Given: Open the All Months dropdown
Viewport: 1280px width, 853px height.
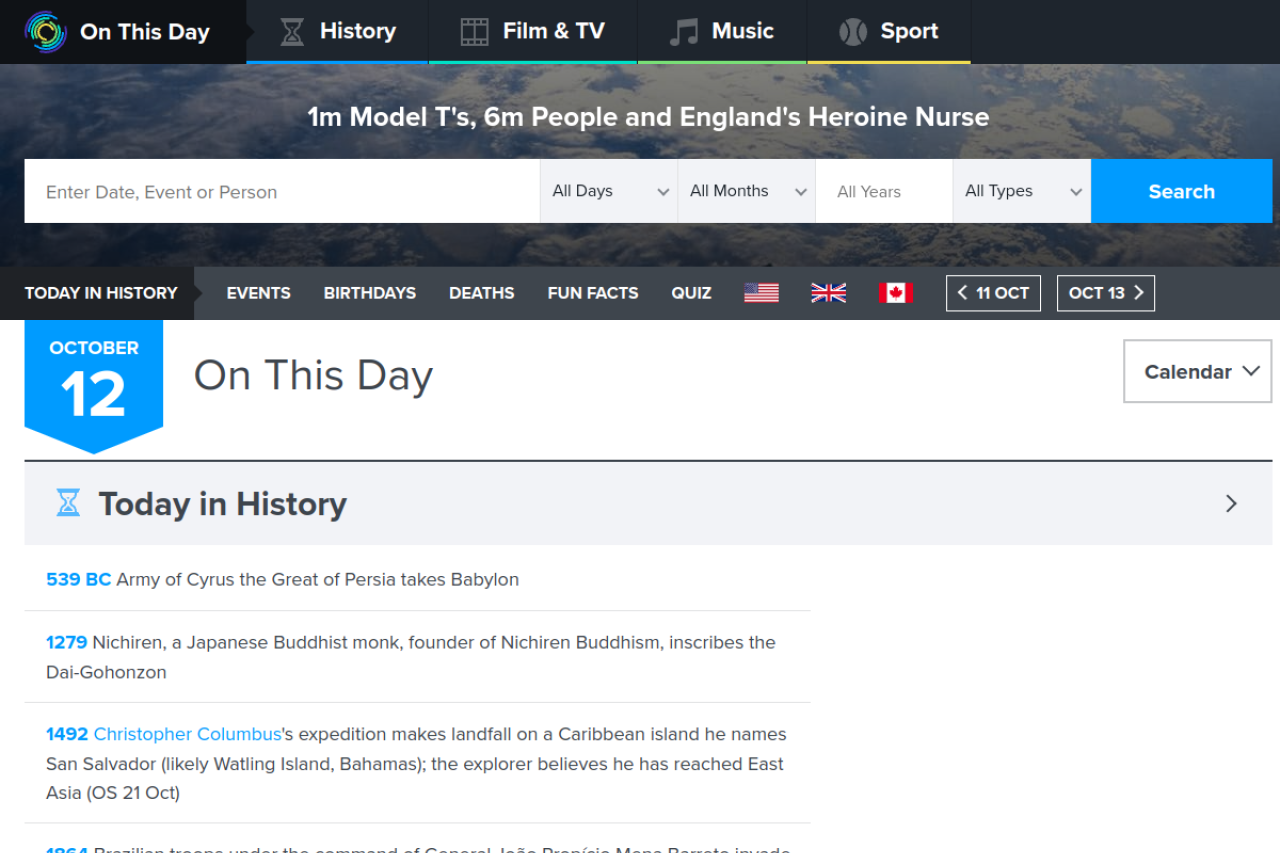Looking at the screenshot, I should coord(747,191).
